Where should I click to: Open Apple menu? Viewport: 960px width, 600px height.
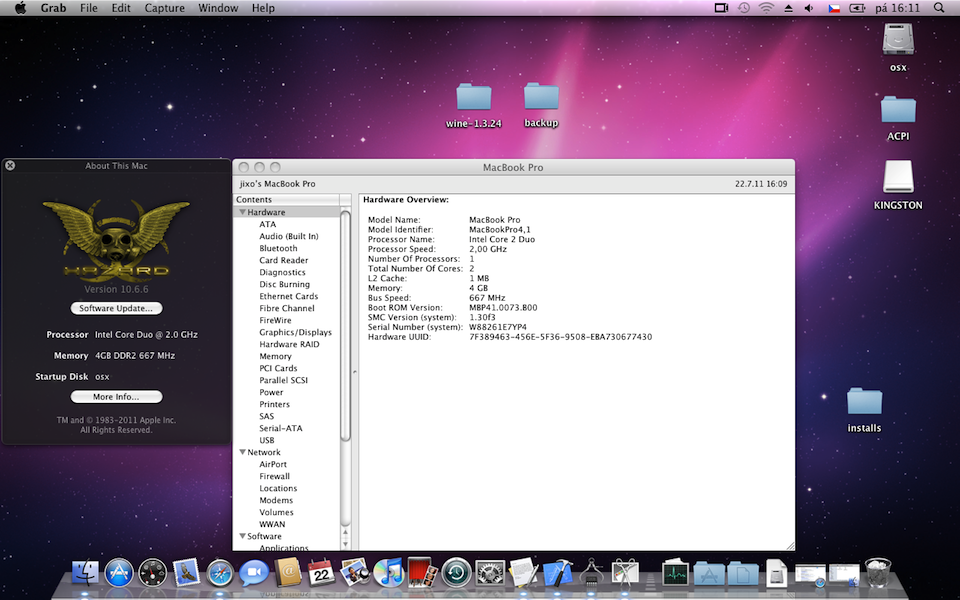coord(20,8)
